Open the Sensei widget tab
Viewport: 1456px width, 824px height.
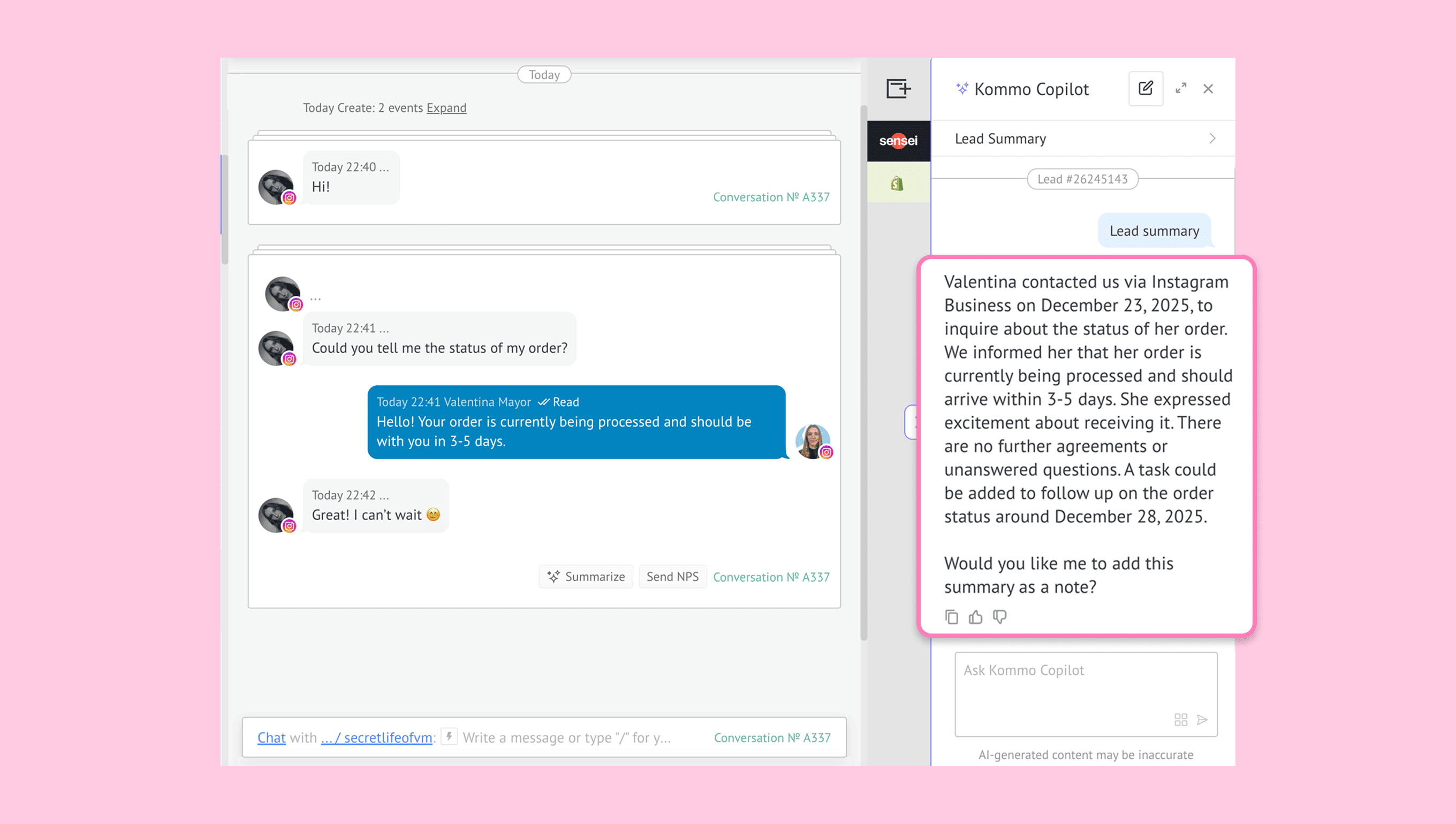tap(898, 141)
